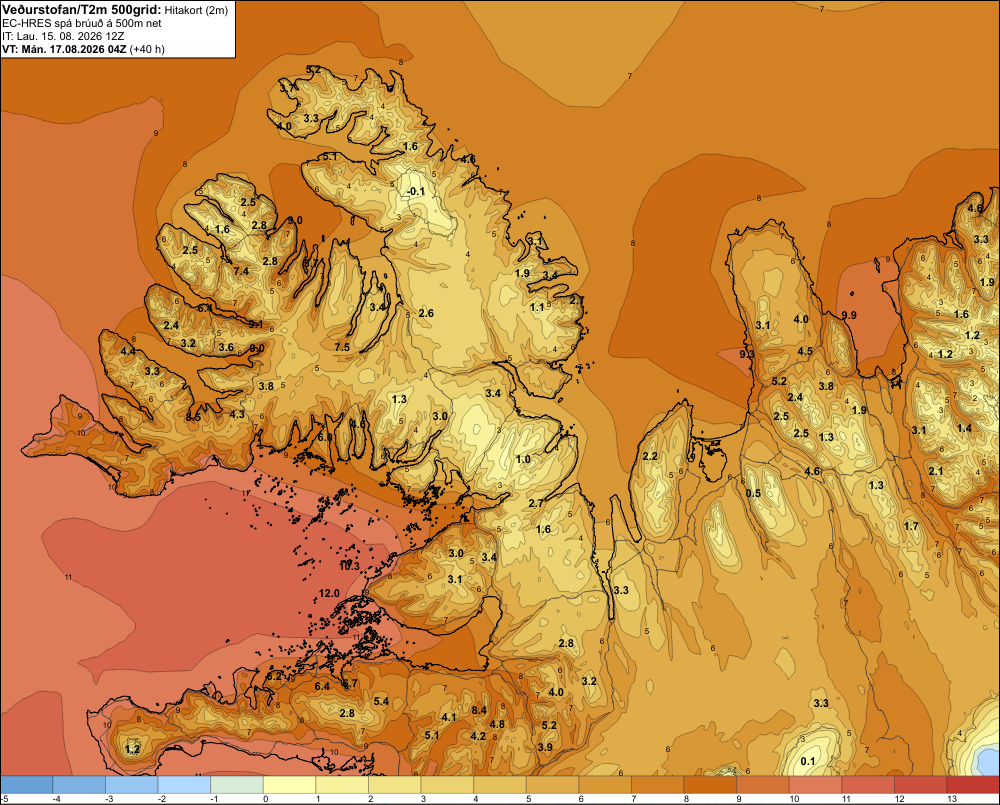Select the pale yellow 0 to 1 legend swatch
The image size is (1000, 805).
point(289,785)
